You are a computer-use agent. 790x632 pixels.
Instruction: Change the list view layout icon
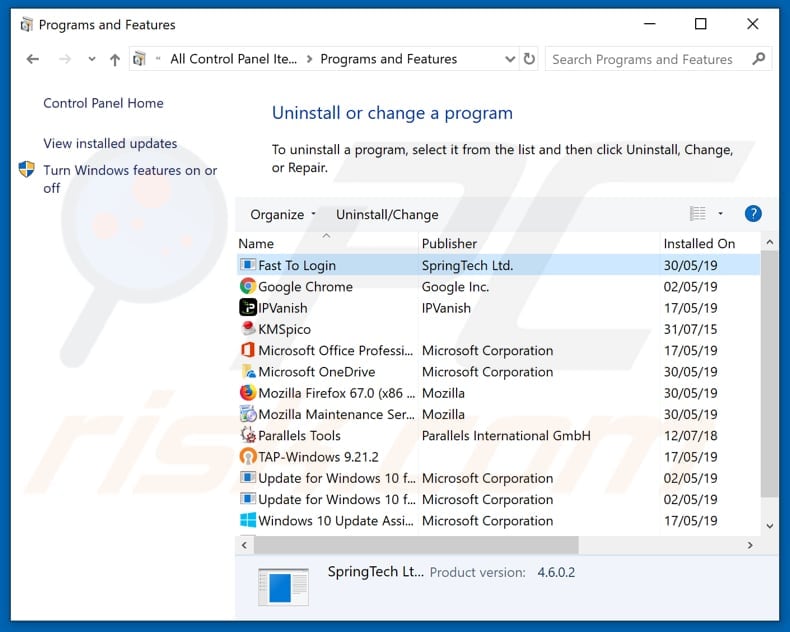pos(698,214)
